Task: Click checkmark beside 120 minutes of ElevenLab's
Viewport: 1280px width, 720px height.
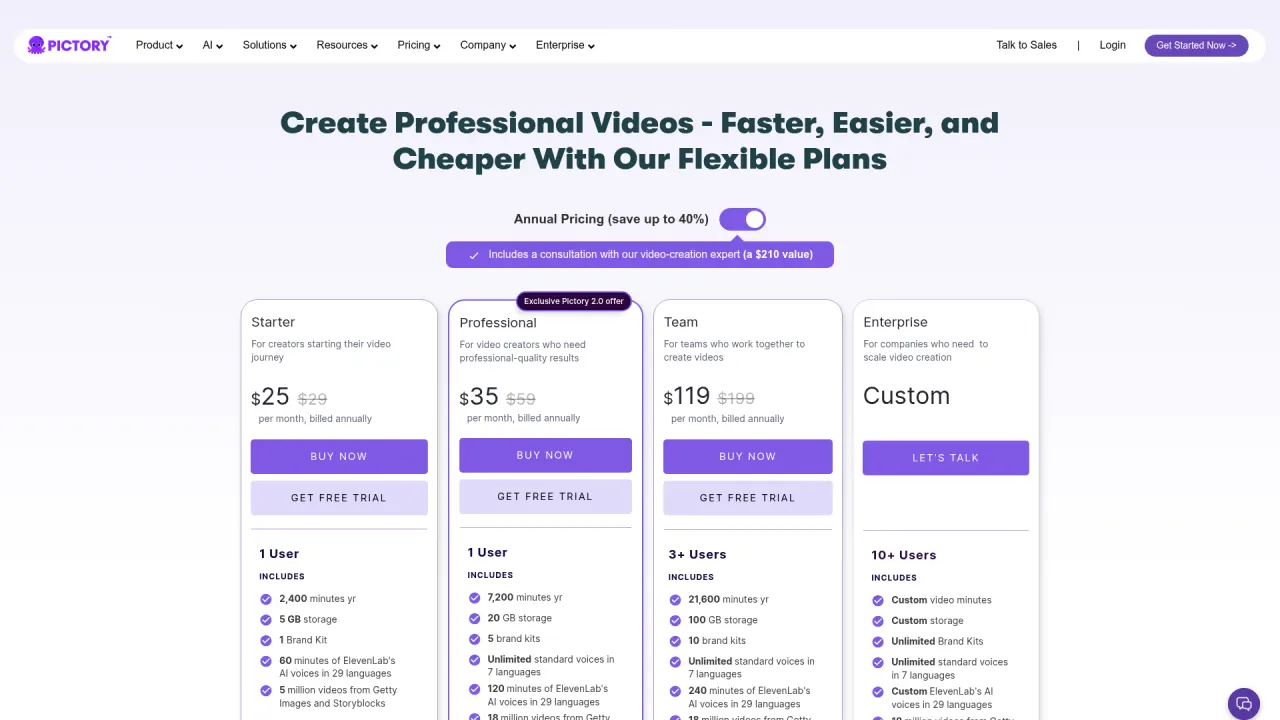Action: tap(474, 689)
